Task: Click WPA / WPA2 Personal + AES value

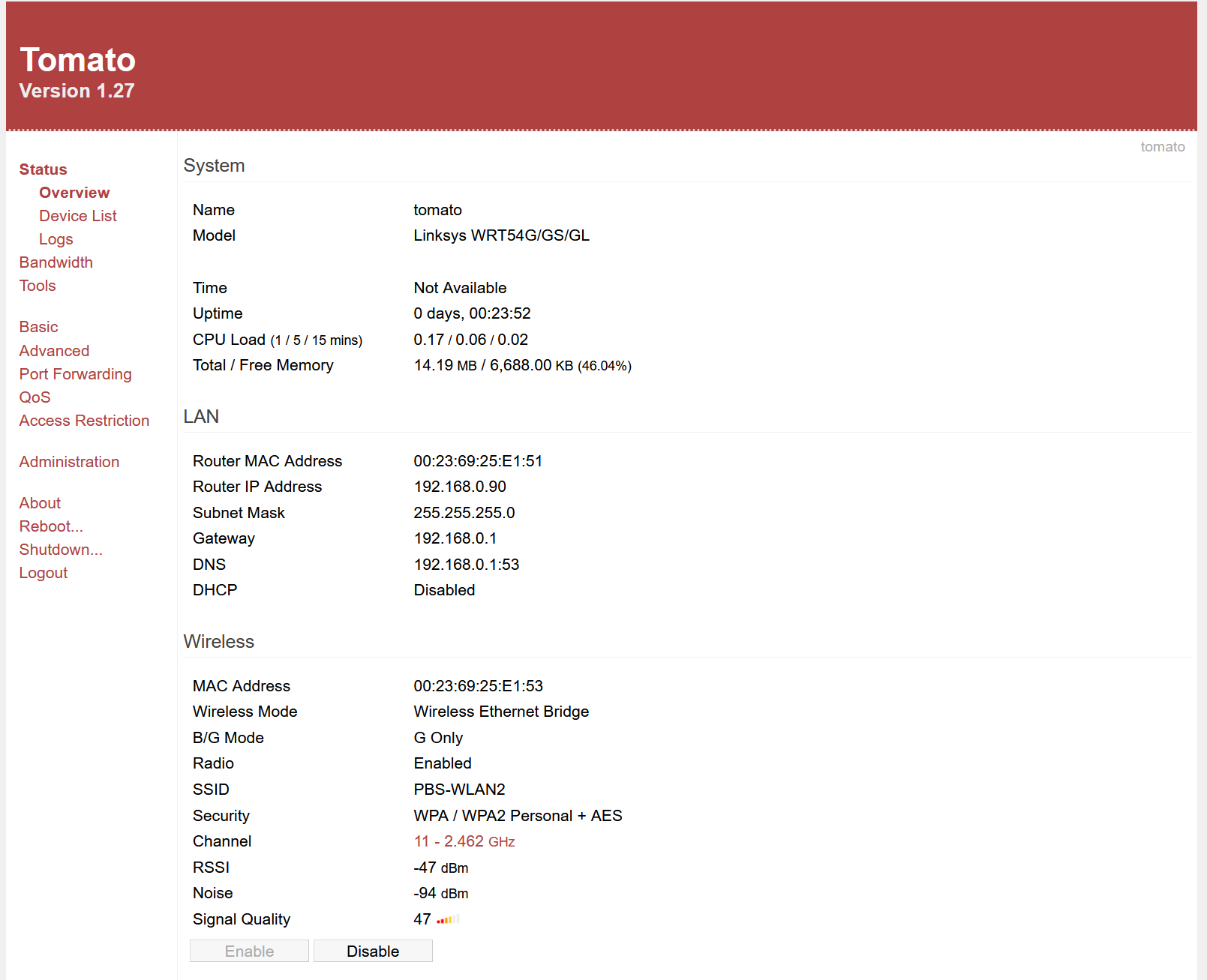Action: (518, 816)
